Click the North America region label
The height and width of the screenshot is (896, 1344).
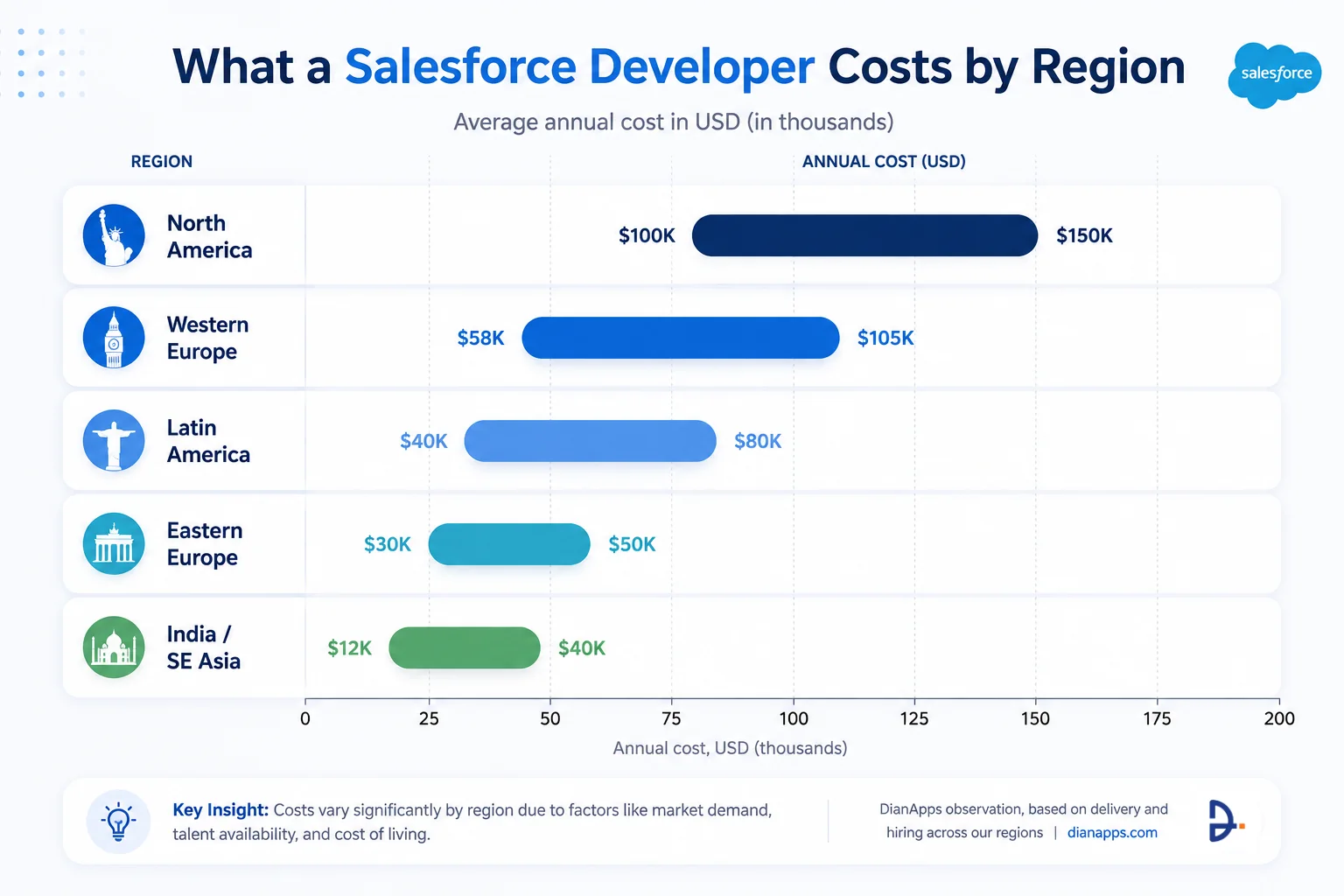tap(210, 236)
